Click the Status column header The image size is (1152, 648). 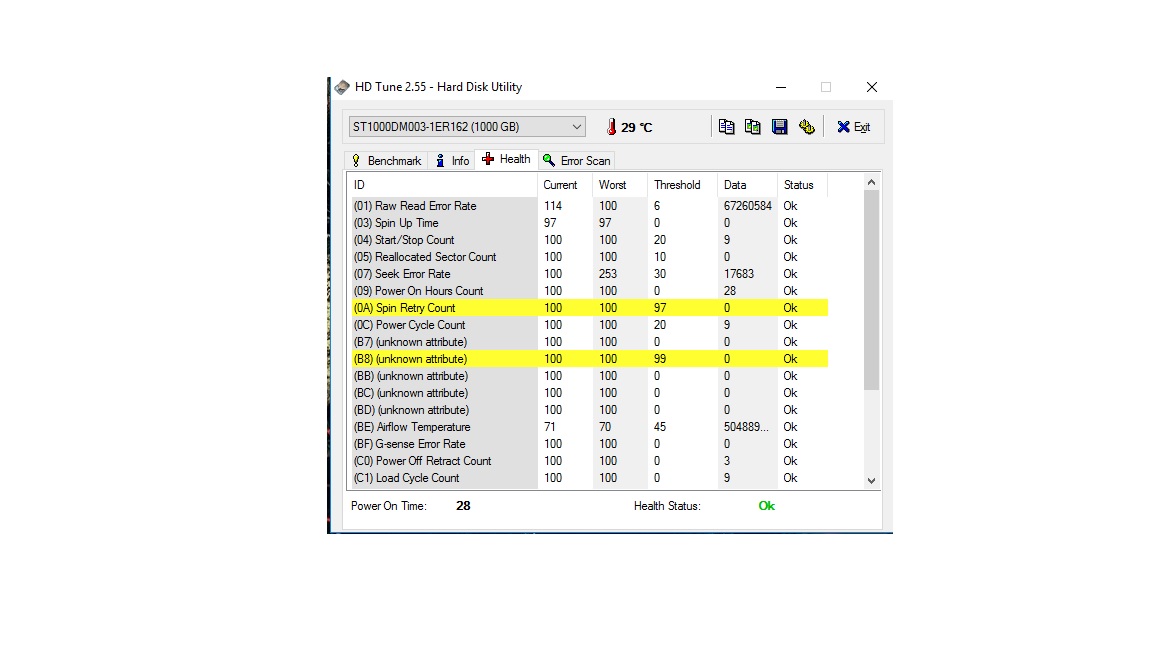pos(802,185)
